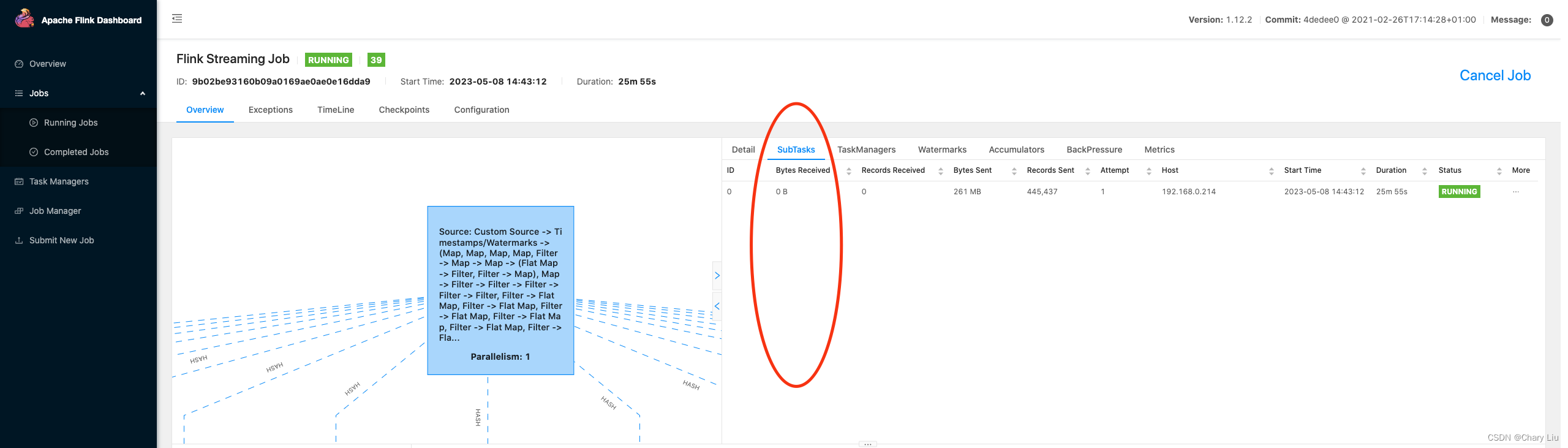Go to Job Manager page
This screenshot has height=448, width=1568.
coord(55,211)
